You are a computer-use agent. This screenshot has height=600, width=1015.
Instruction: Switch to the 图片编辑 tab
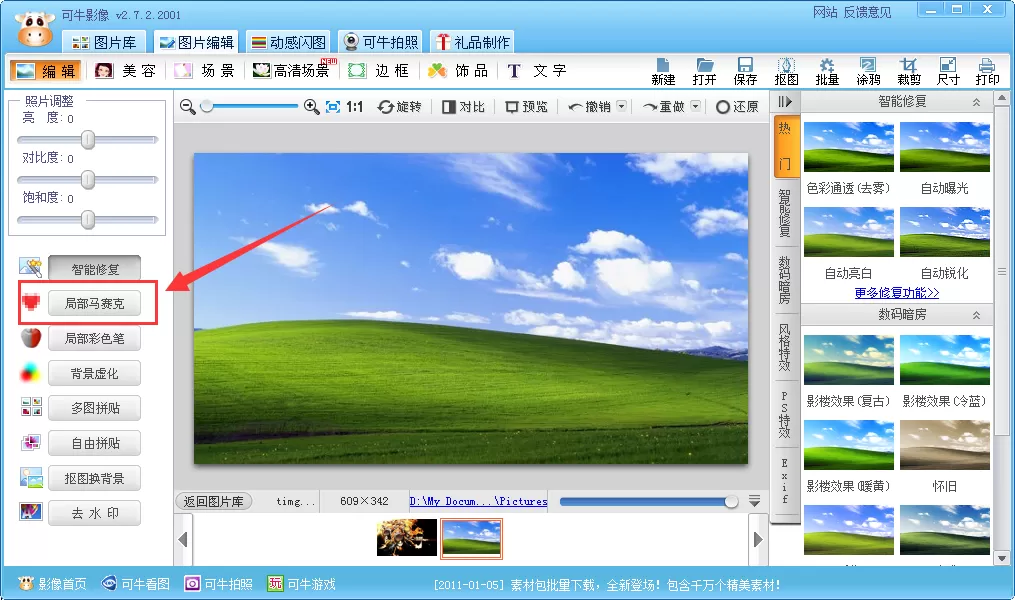point(196,43)
